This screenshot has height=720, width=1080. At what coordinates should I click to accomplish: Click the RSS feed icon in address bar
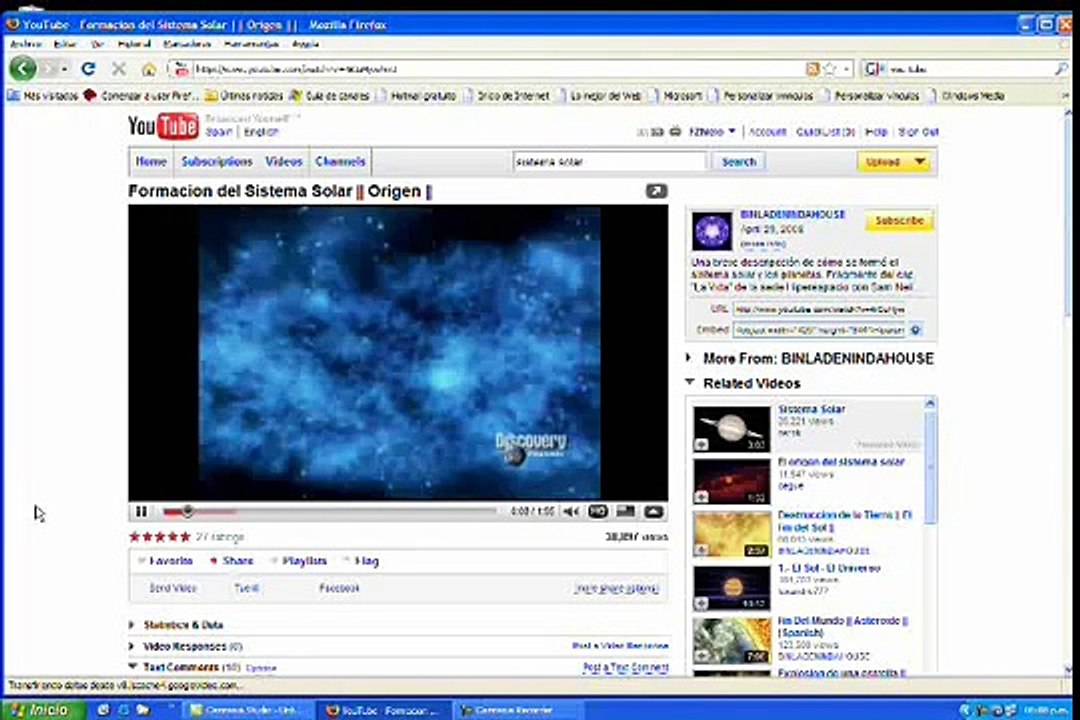813,69
